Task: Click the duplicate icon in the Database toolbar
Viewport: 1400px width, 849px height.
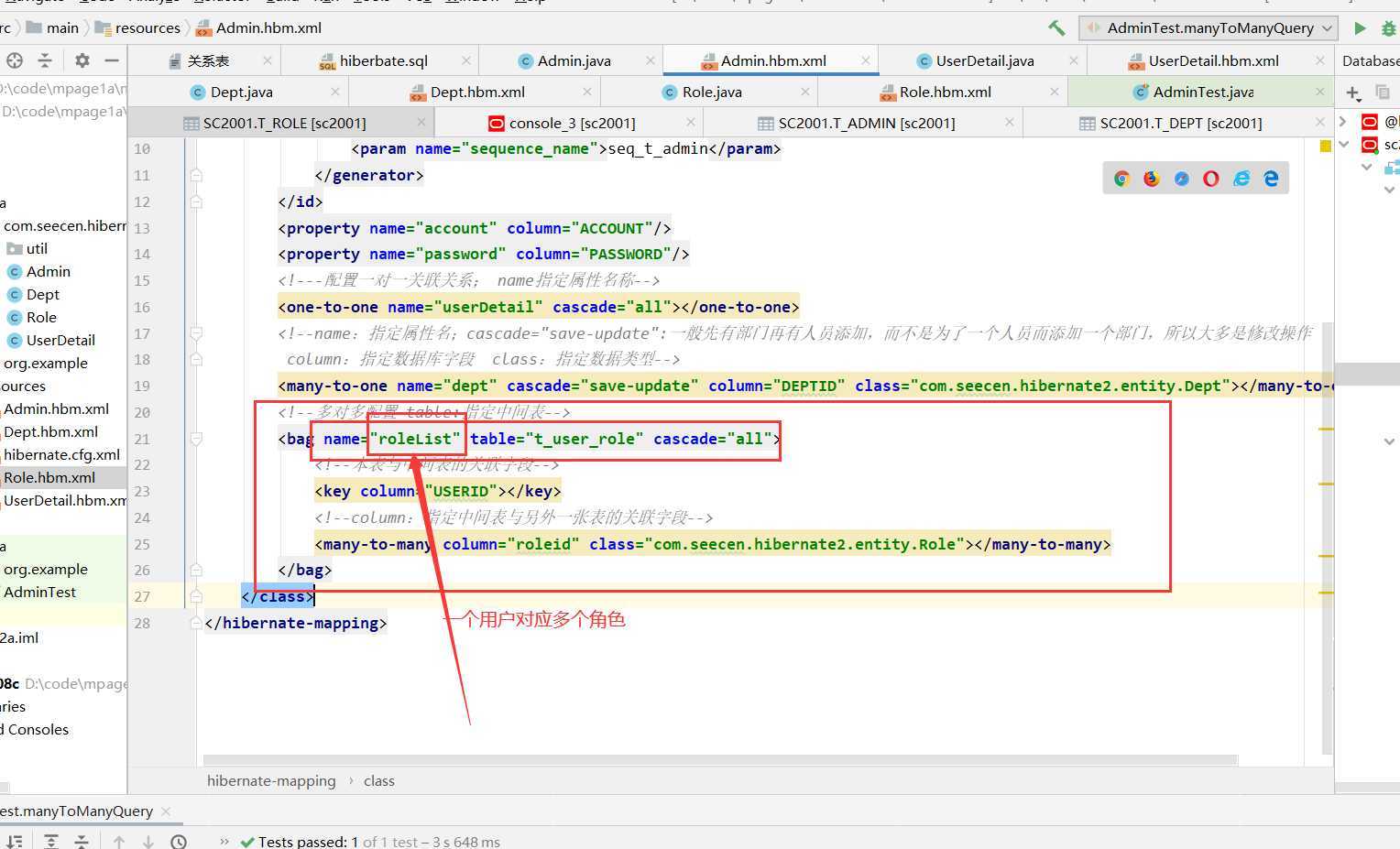Action: [x=1383, y=93]
